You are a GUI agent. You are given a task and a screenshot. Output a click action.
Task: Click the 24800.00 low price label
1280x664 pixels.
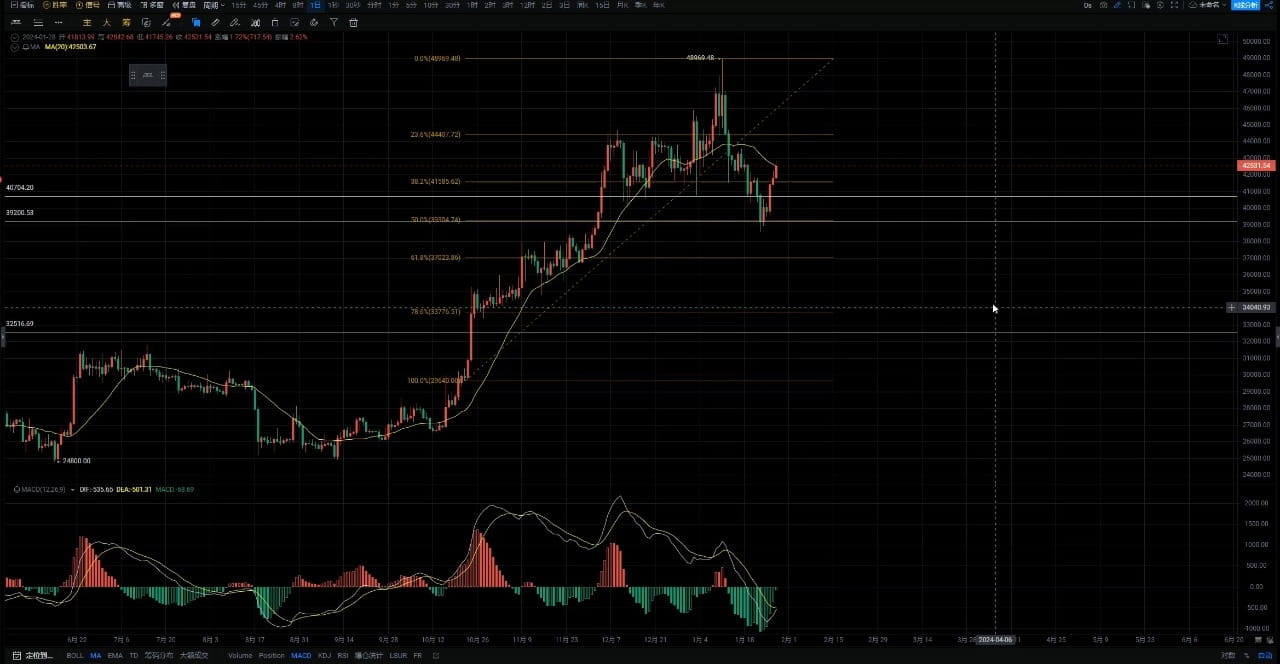click(x=77, y=461)
